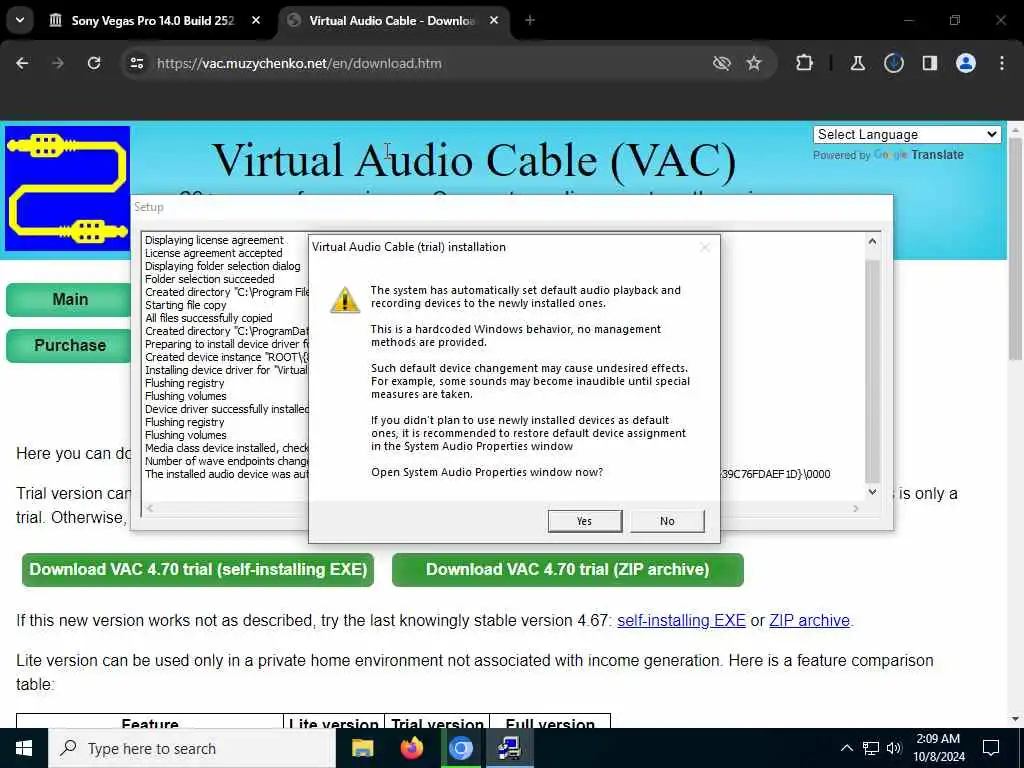Open the Chrome profile avatar

point(966,63)
